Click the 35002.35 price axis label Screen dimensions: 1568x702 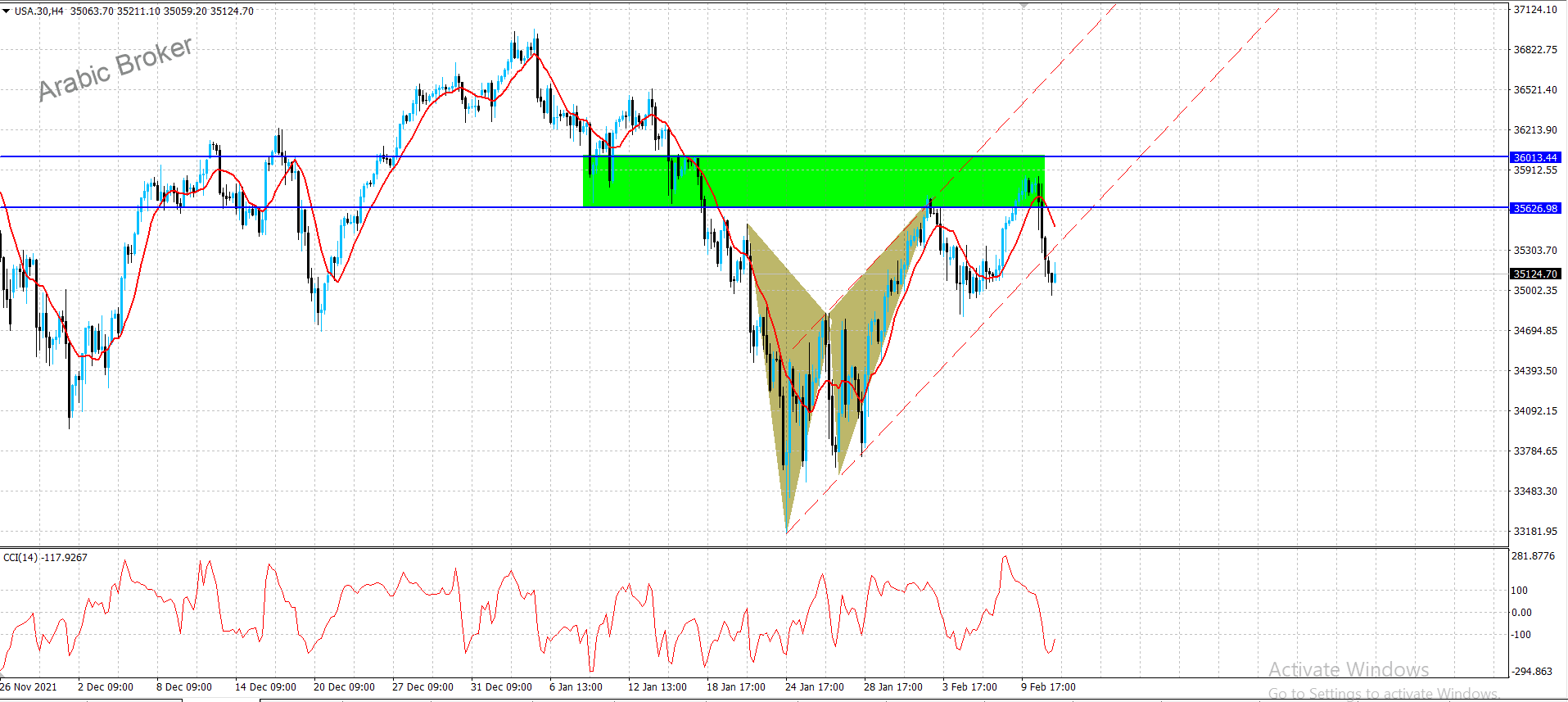[1535, 291]
